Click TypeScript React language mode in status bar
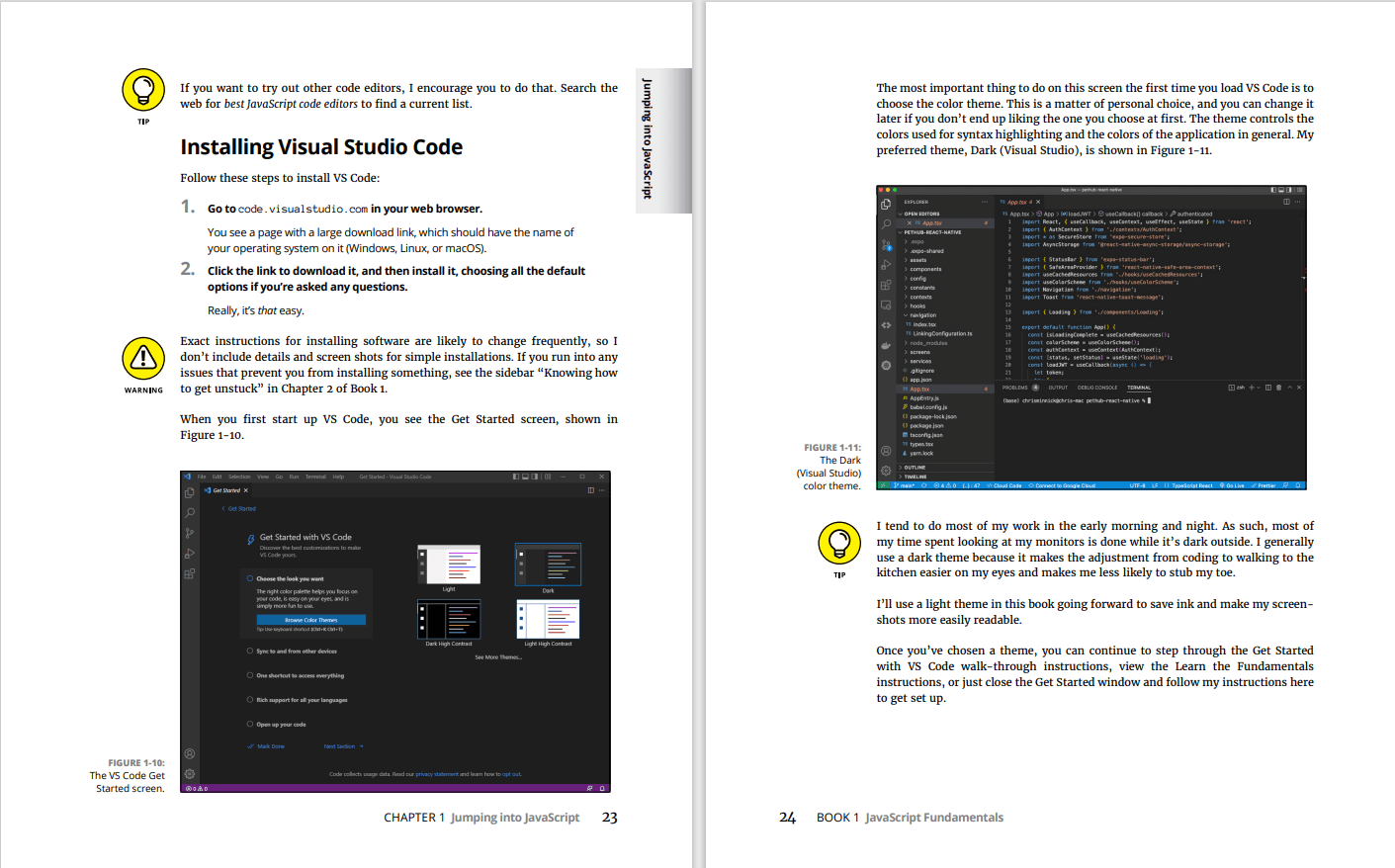 pos(1192,485)
